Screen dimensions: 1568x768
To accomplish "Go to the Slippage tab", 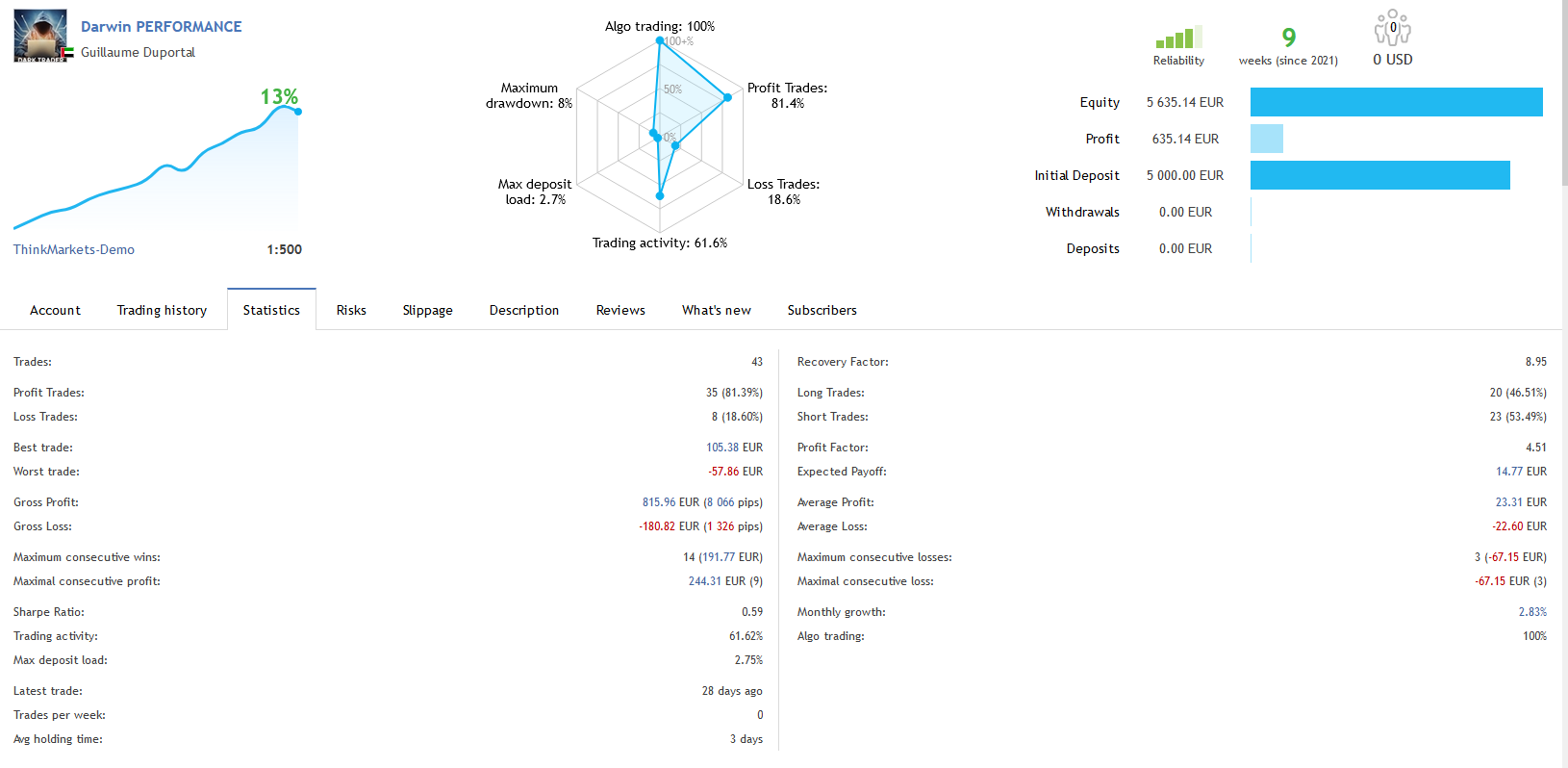I will pos(427,310).
